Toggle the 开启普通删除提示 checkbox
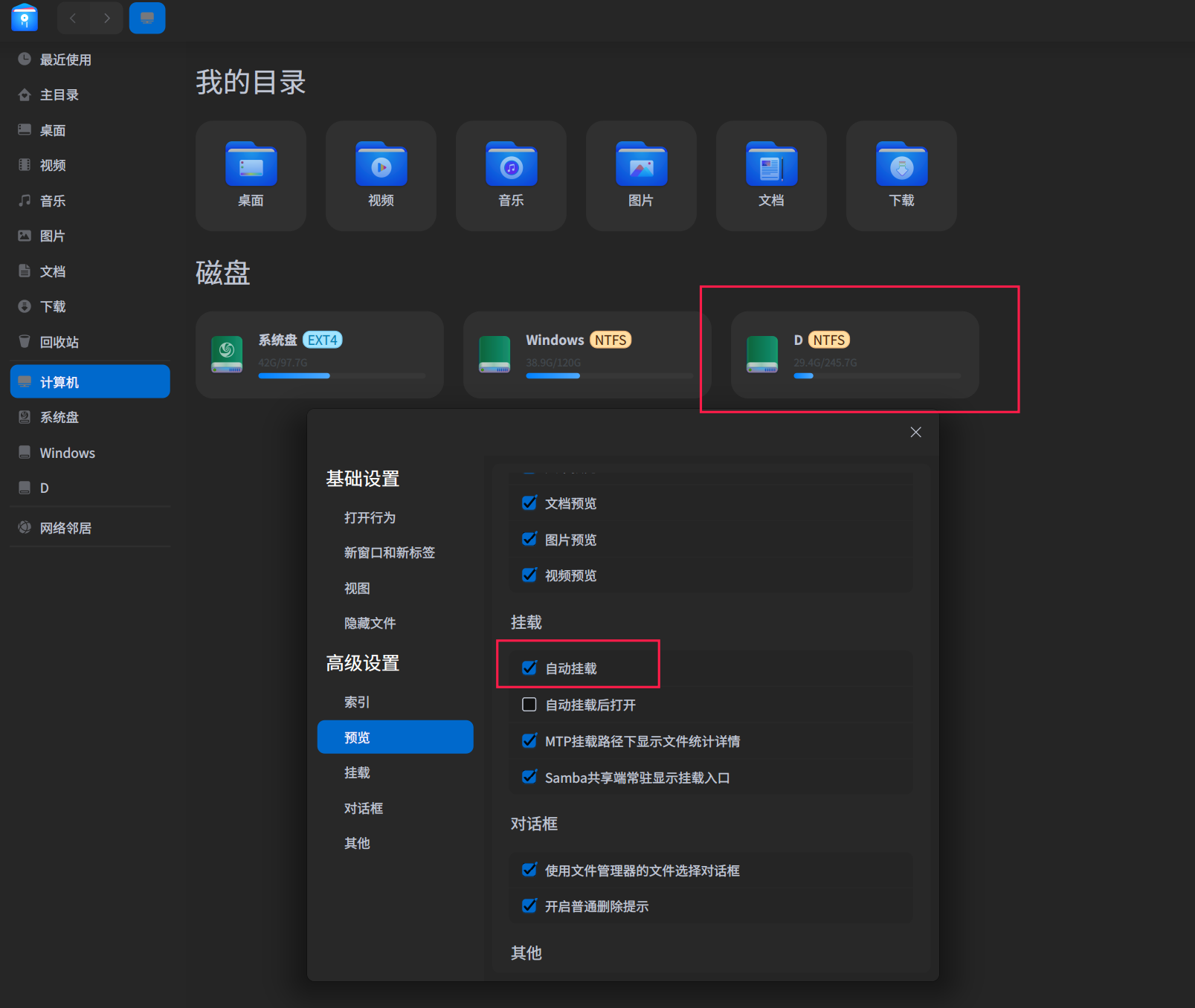Screen dimensions: 1195x1008 529,905
